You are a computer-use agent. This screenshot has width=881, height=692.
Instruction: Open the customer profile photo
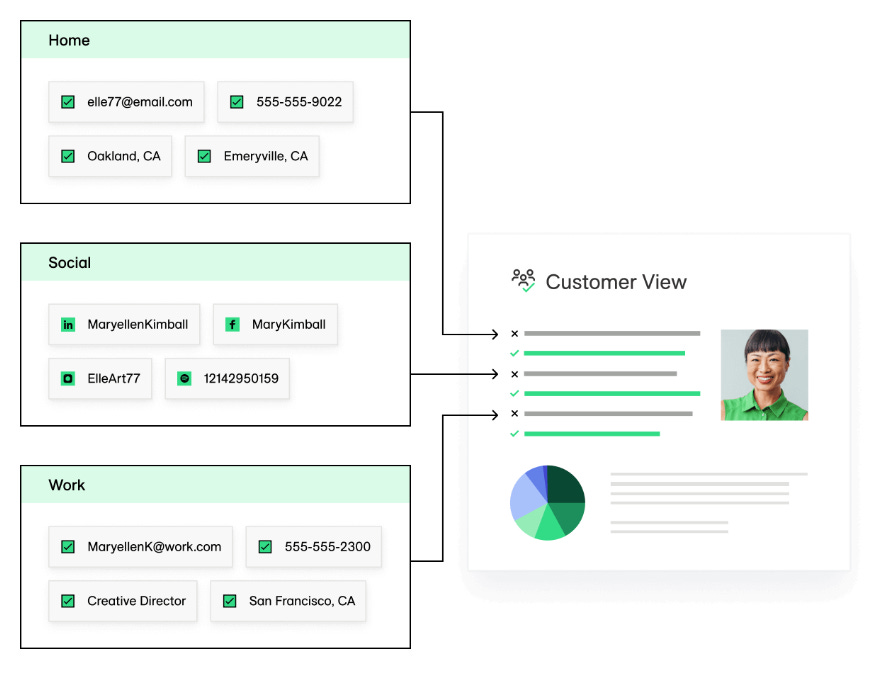pos(764,375)
